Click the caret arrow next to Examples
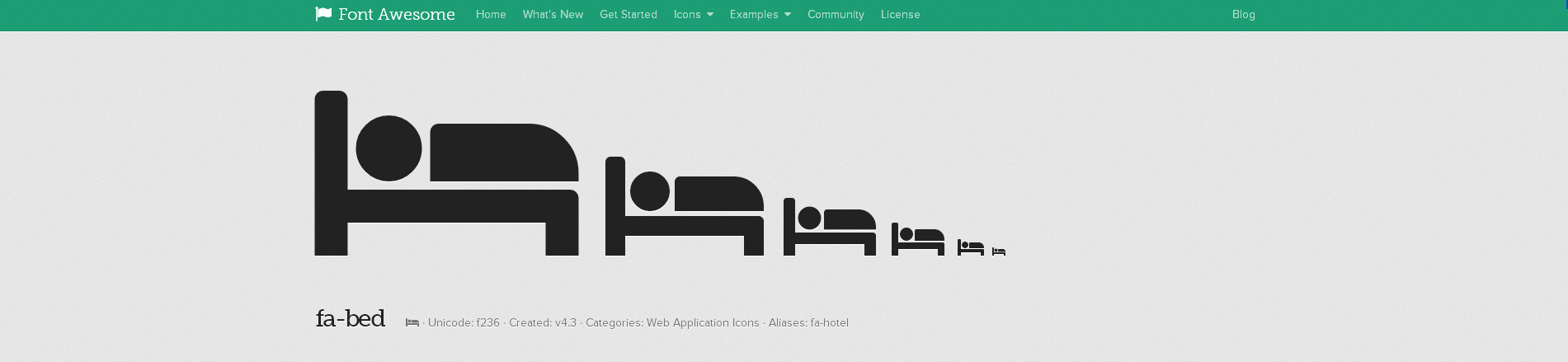Viewport: 1568px width, 362px height. click(788, 15)
